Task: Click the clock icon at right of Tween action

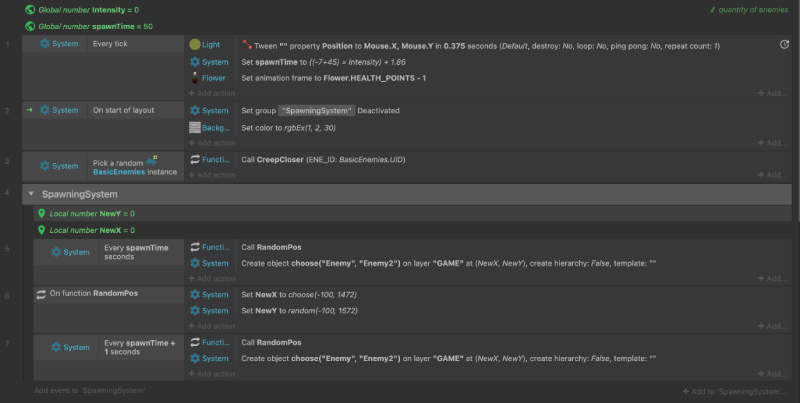Action: pyautogui.click(x=784, y=45)
